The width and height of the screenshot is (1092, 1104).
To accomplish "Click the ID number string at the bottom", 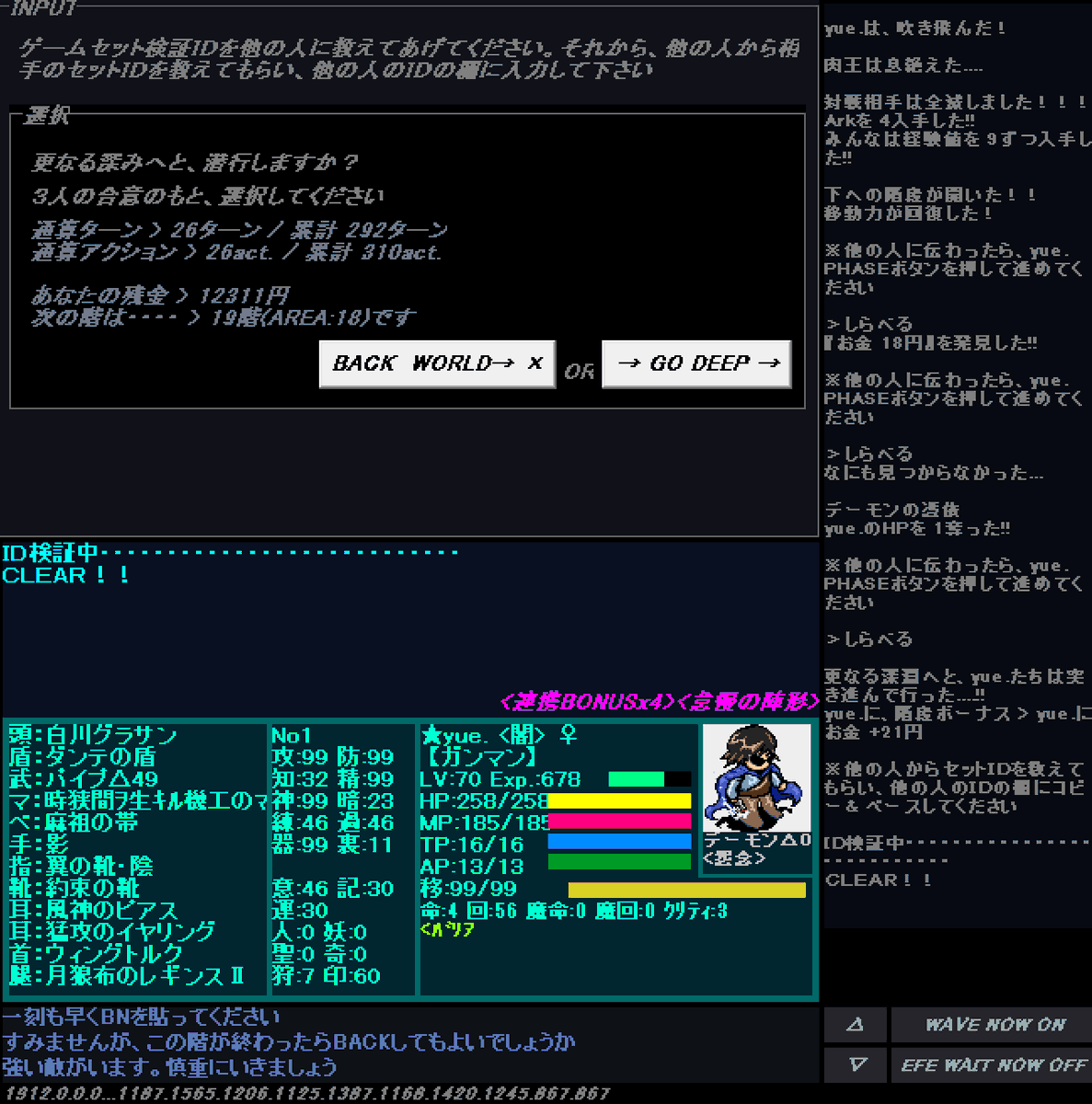I will click(x=307, y=1094).
